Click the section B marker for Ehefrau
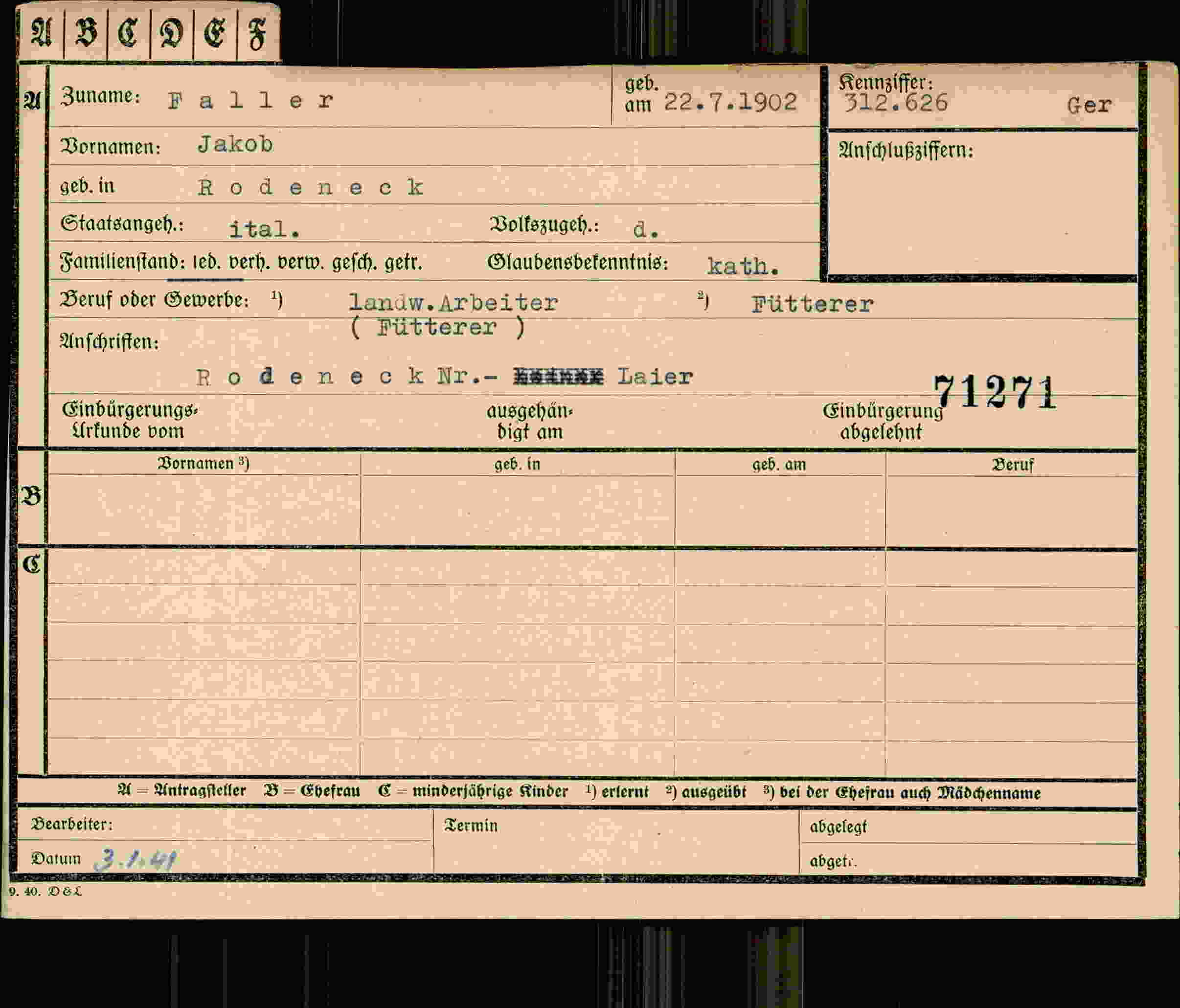The width and height of the screenshot is (1180, 1008). [31, 496]
